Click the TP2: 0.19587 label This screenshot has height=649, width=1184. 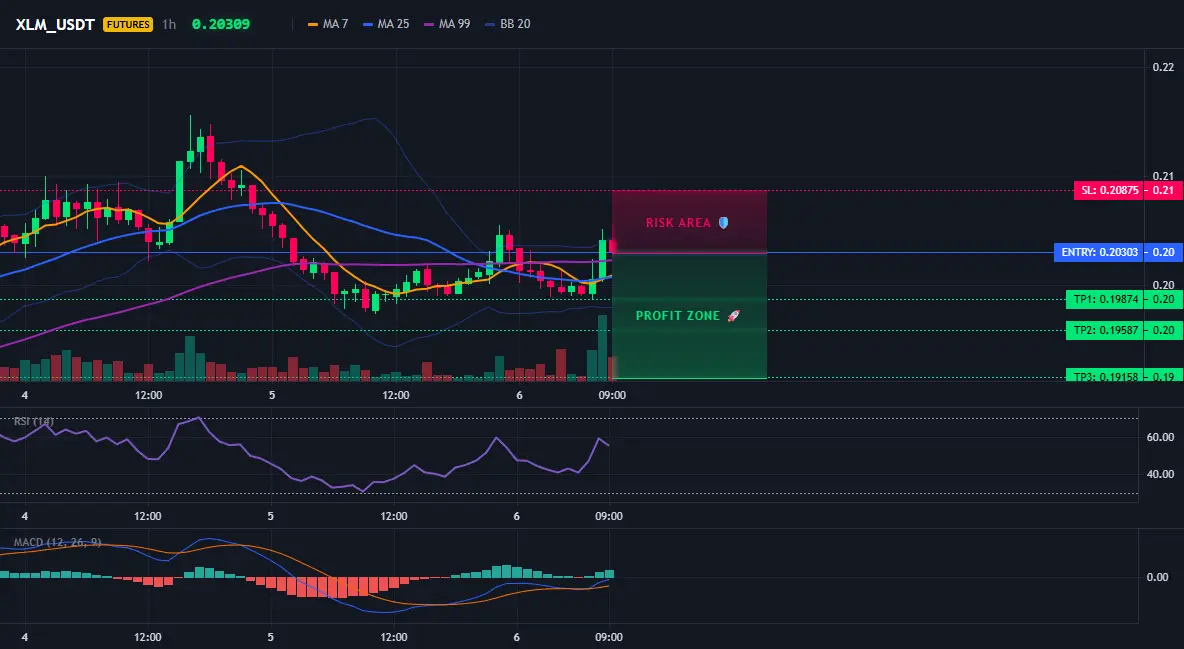click(1105, 330)
